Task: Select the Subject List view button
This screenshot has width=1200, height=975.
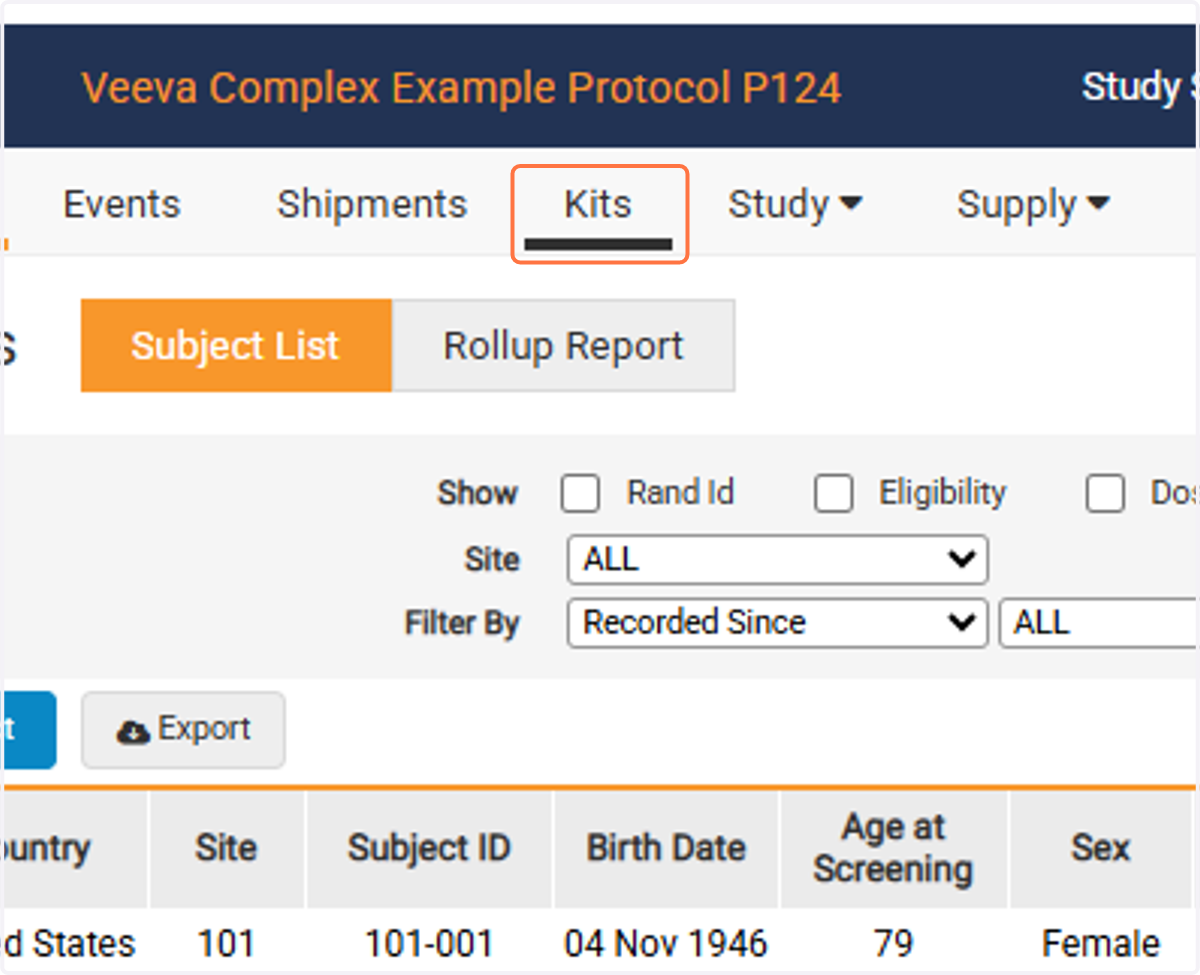Action: (236, 345)
